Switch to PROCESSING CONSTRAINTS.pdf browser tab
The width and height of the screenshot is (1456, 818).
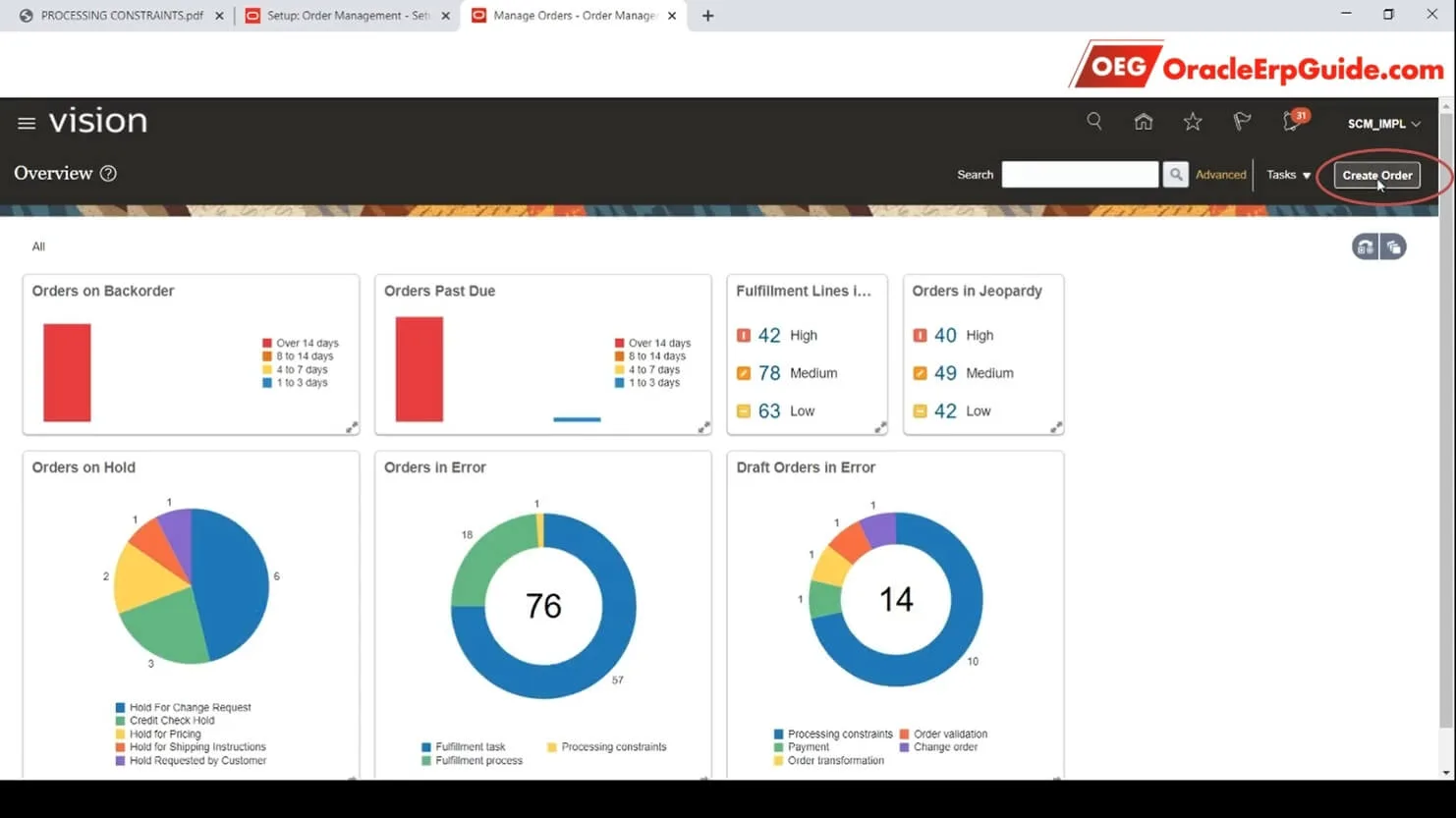click(122, 16)
